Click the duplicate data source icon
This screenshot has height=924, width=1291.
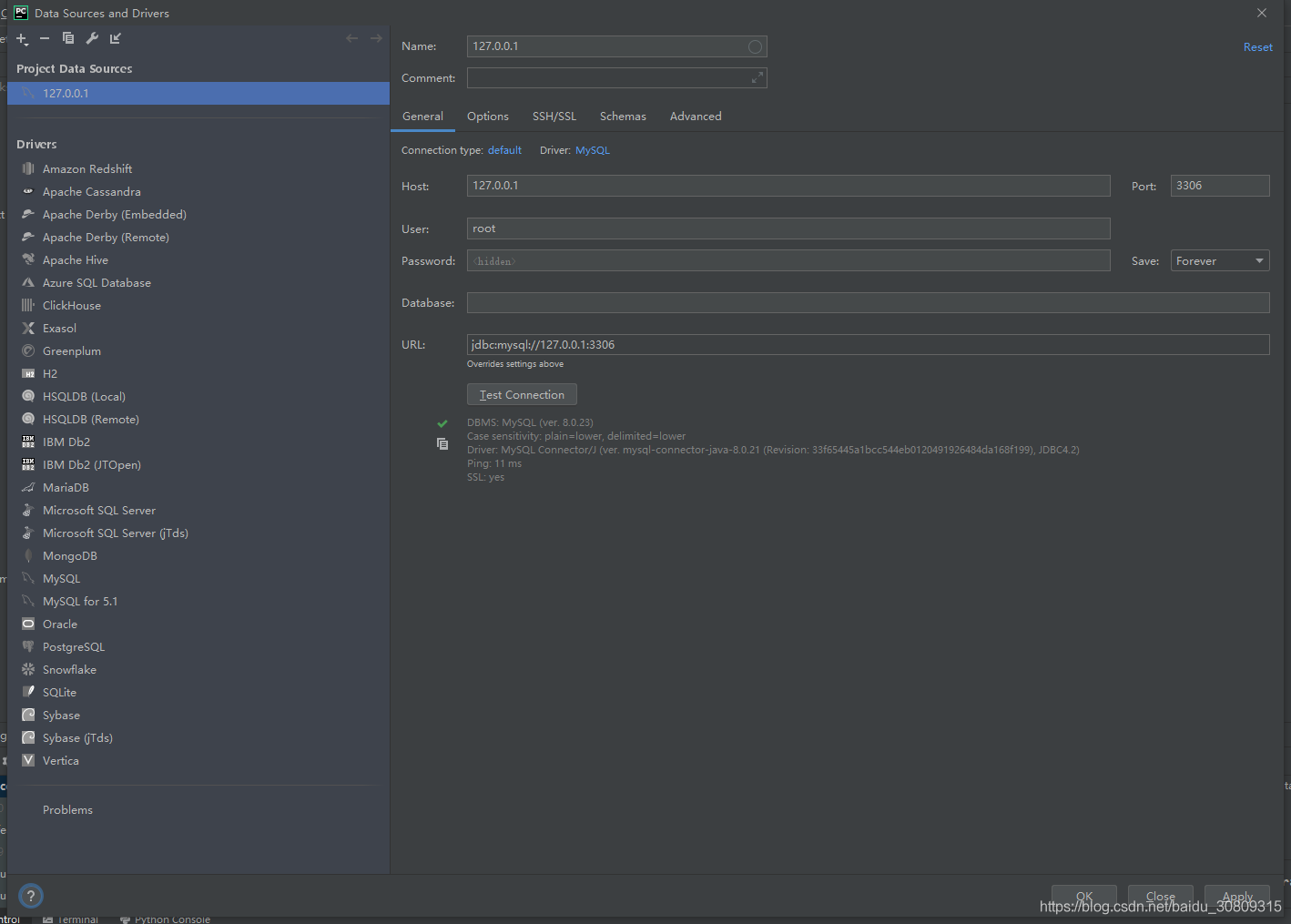click(x=68, y=38)
